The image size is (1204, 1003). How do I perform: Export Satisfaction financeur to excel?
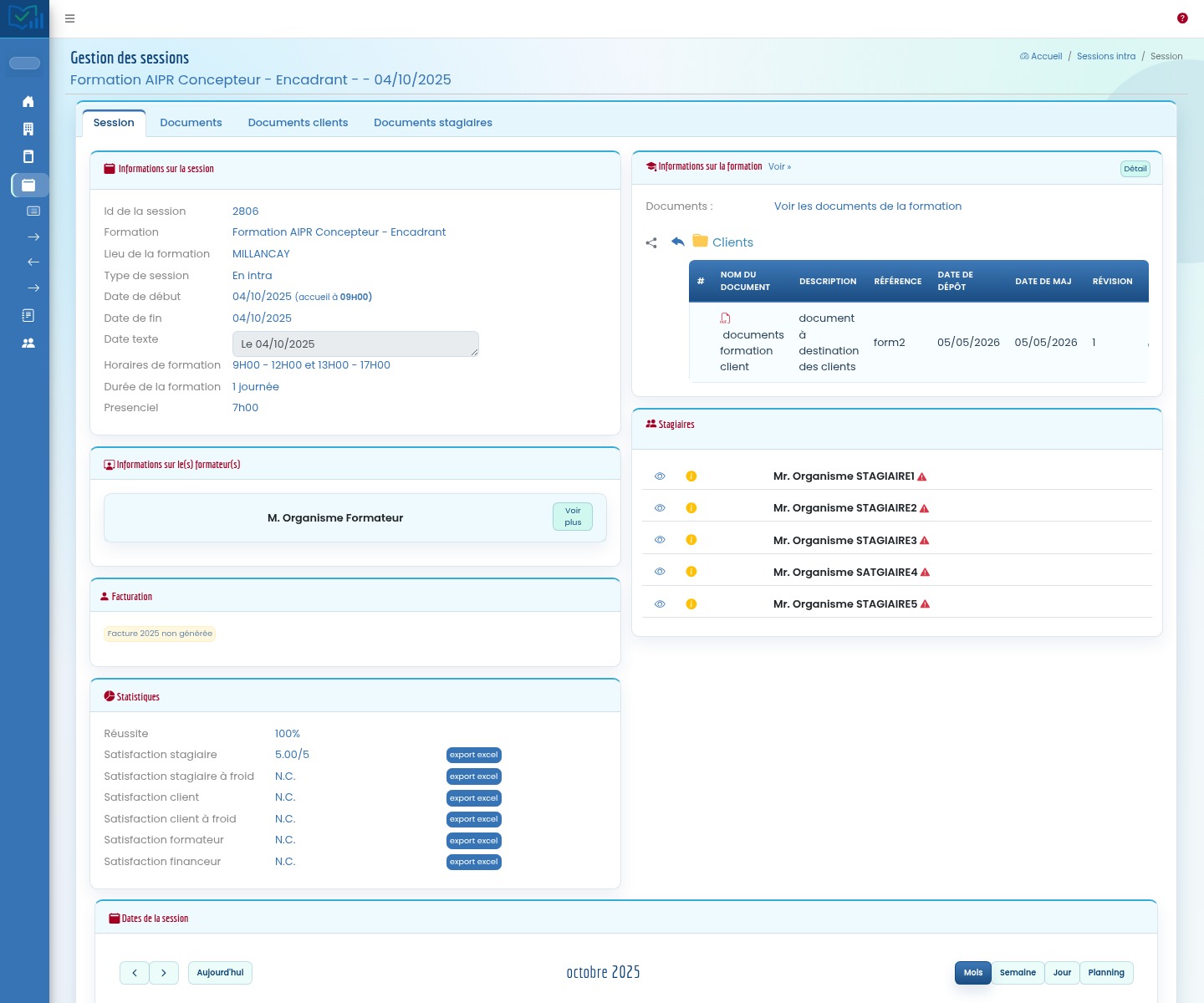coord(474,862)
